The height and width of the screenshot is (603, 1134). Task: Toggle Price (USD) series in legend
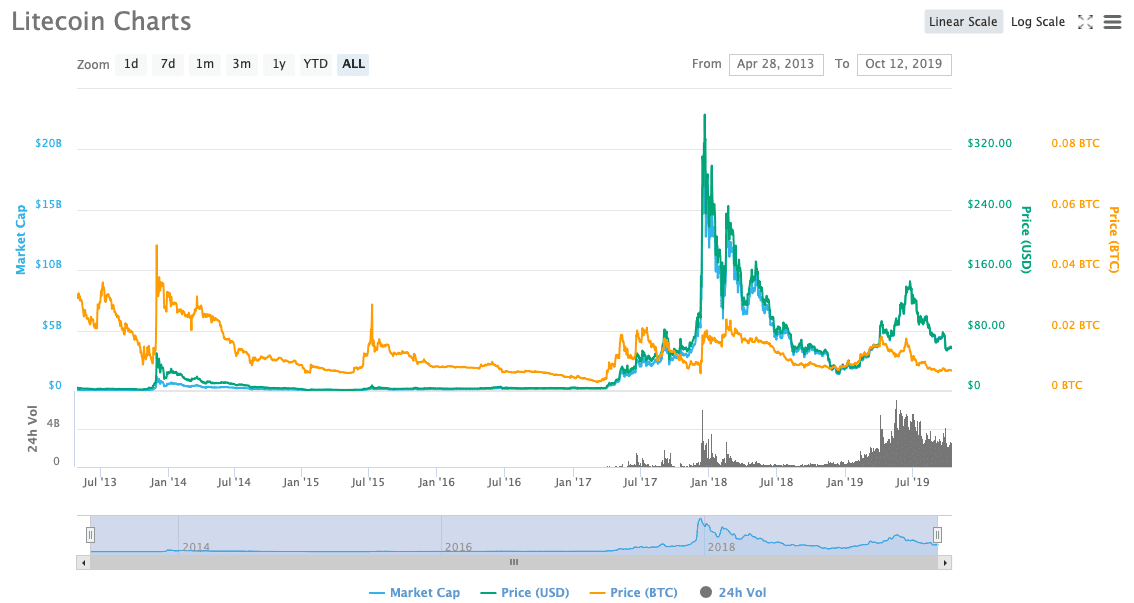click(524, 592)
